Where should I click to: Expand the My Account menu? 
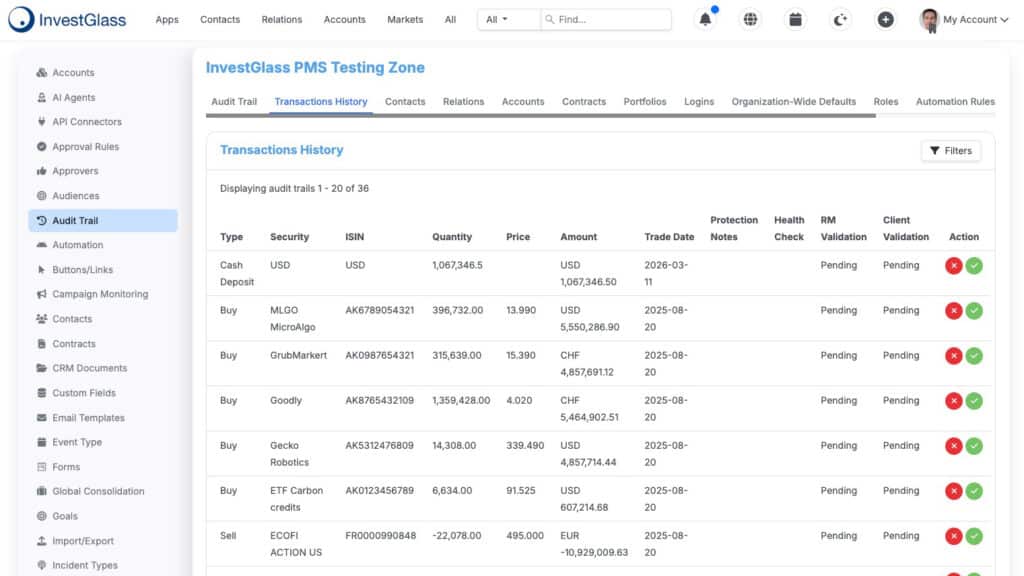point(964,20)
